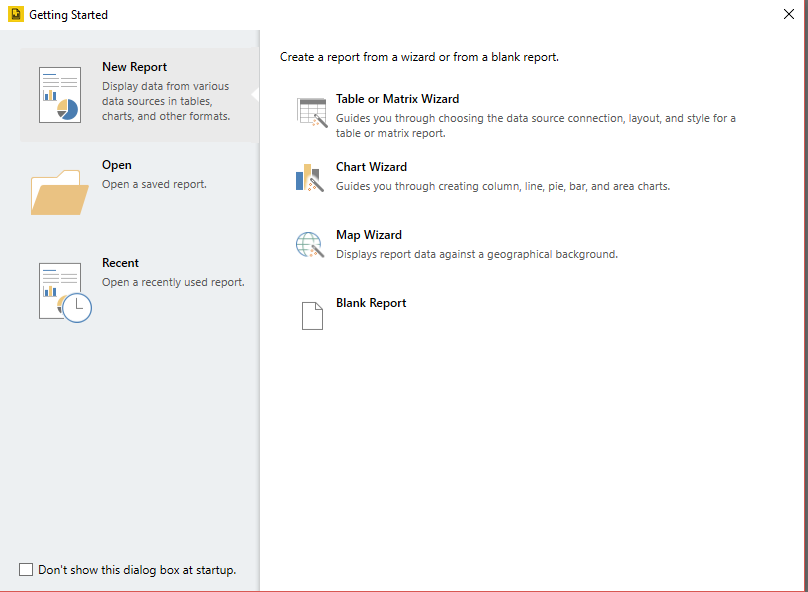The image size is (808, 592).
Task: Select the New Report tab label
Action: 134,67
